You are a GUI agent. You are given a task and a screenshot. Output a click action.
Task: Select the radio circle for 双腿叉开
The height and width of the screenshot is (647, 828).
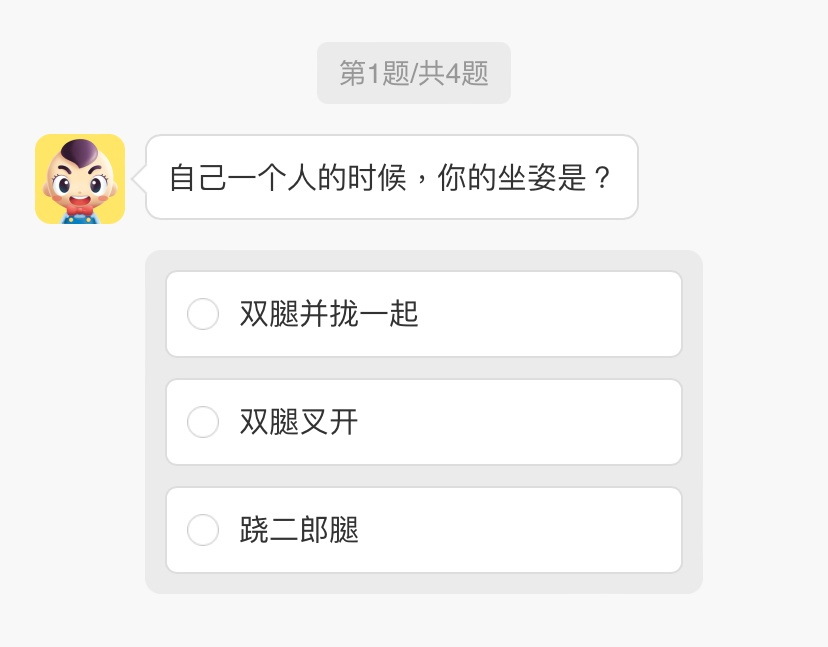[203, 422]
